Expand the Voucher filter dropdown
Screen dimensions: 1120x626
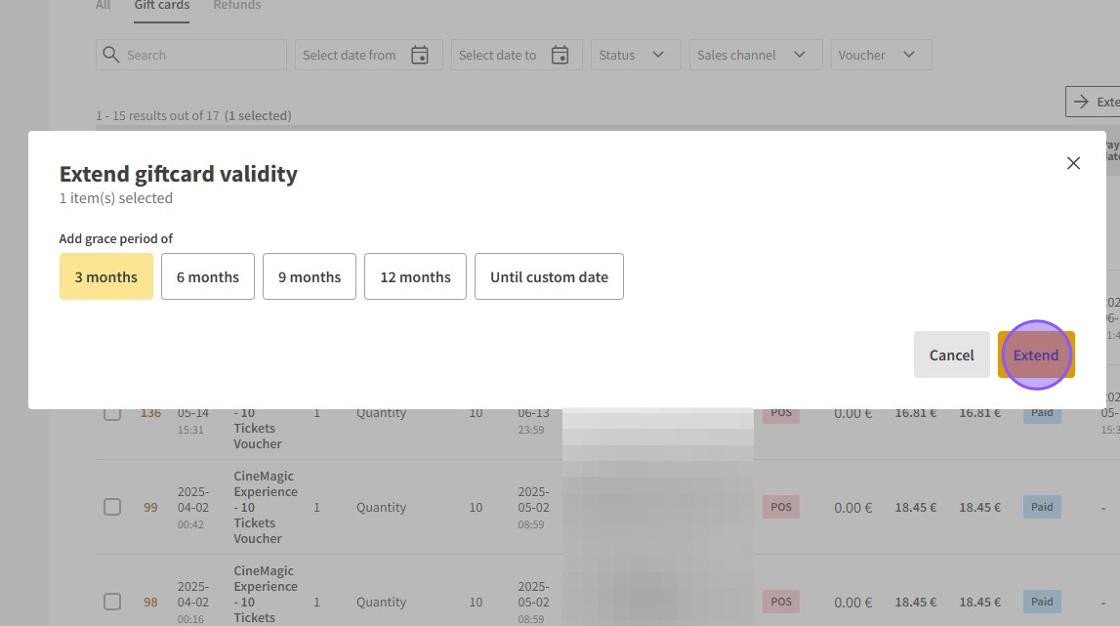(x=880, y=55)
